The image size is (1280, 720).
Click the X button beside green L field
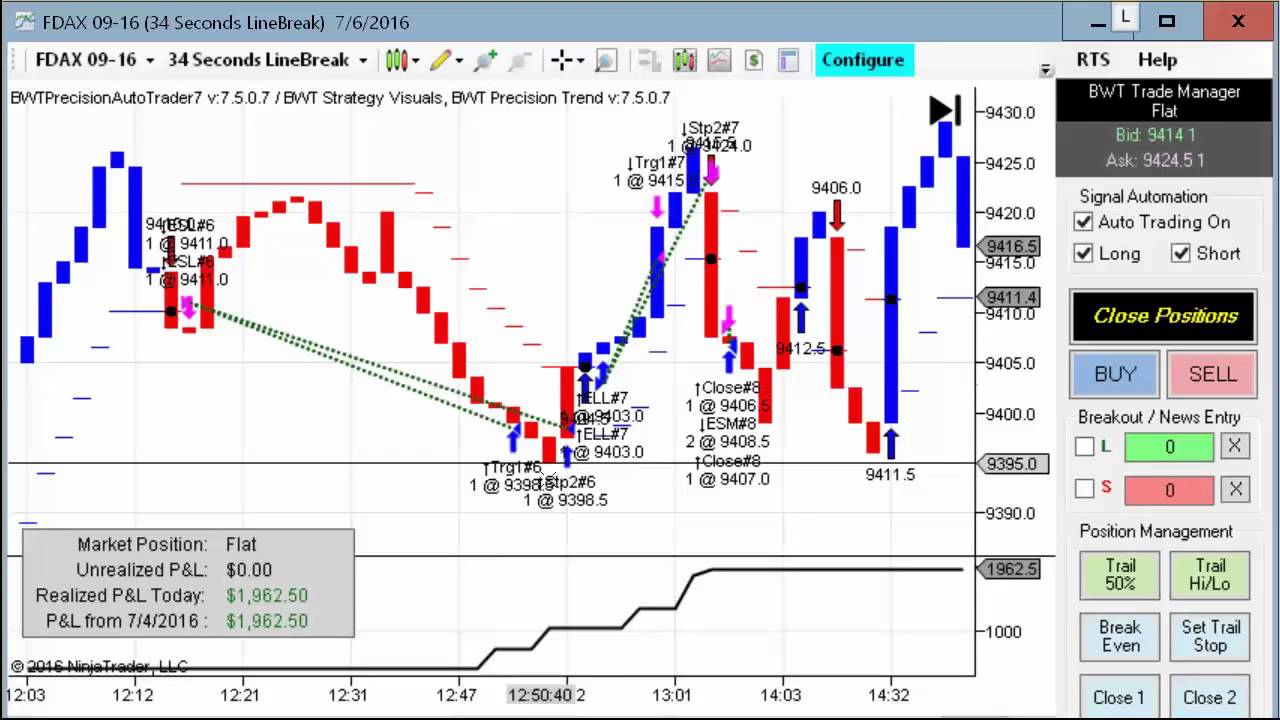(1235, 446)
